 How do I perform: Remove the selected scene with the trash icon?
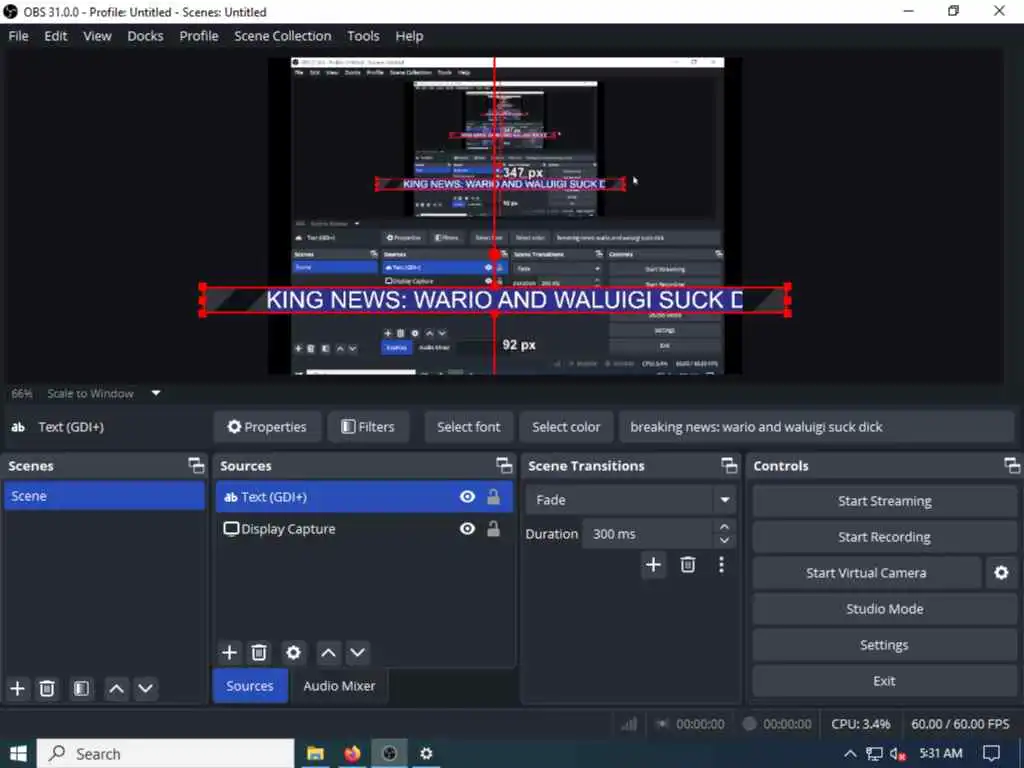[47, 688]
